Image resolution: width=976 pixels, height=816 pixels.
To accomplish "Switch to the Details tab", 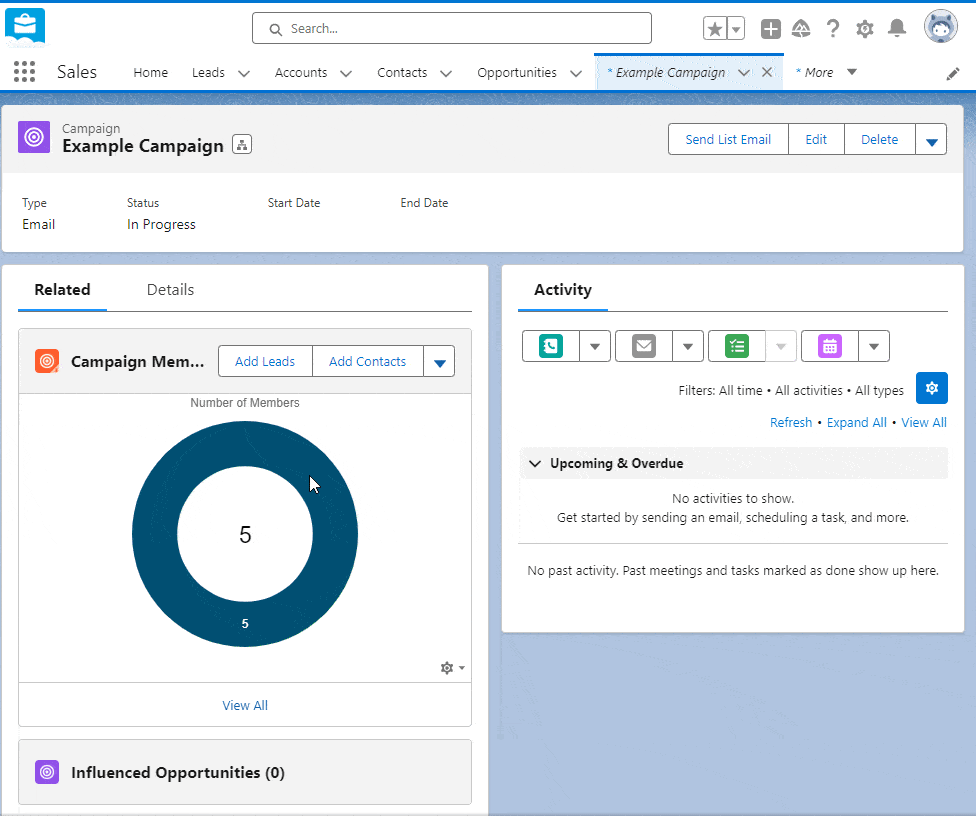I will point(171,289).
